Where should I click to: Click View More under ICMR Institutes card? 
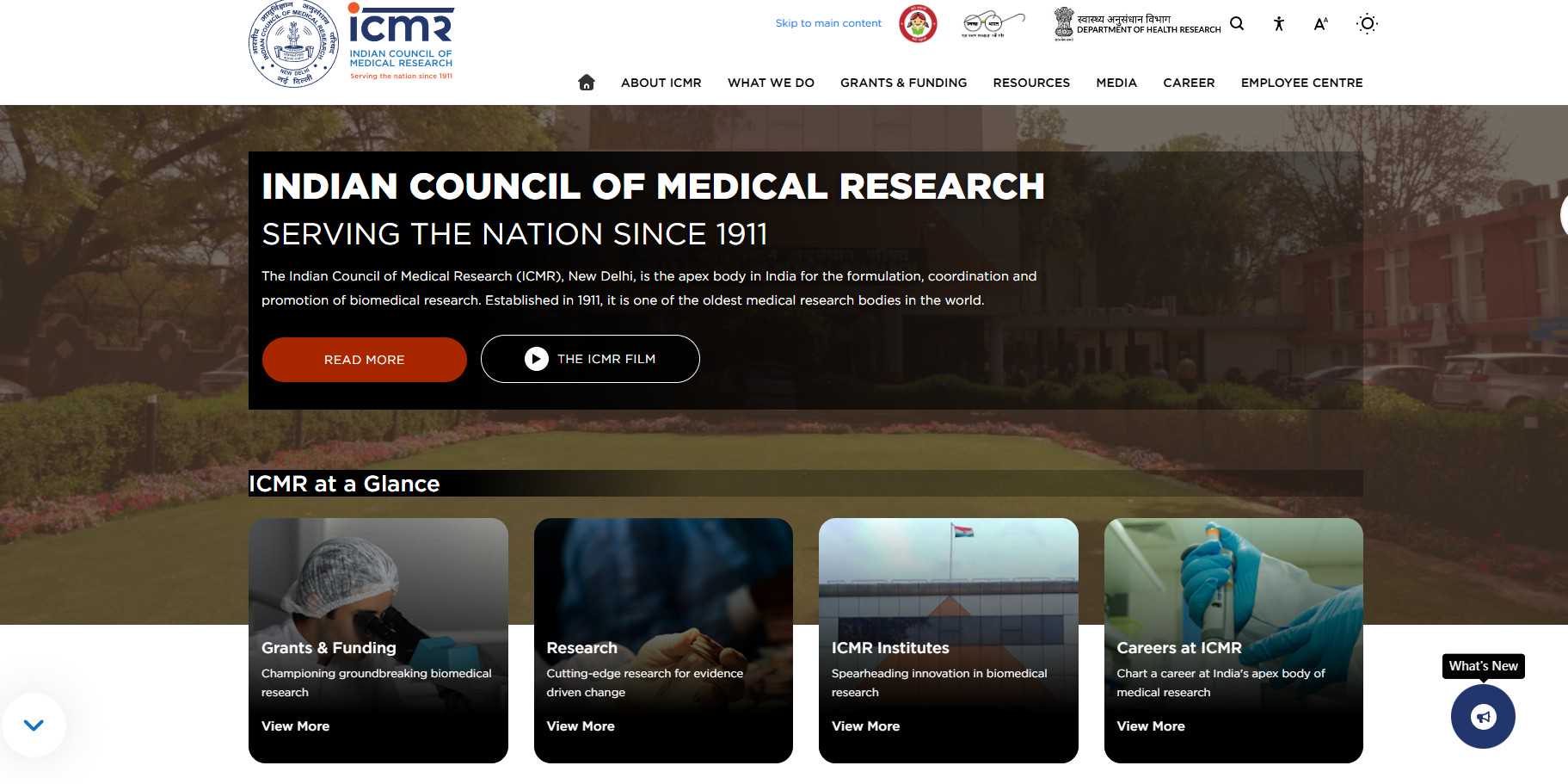(866, 726)
